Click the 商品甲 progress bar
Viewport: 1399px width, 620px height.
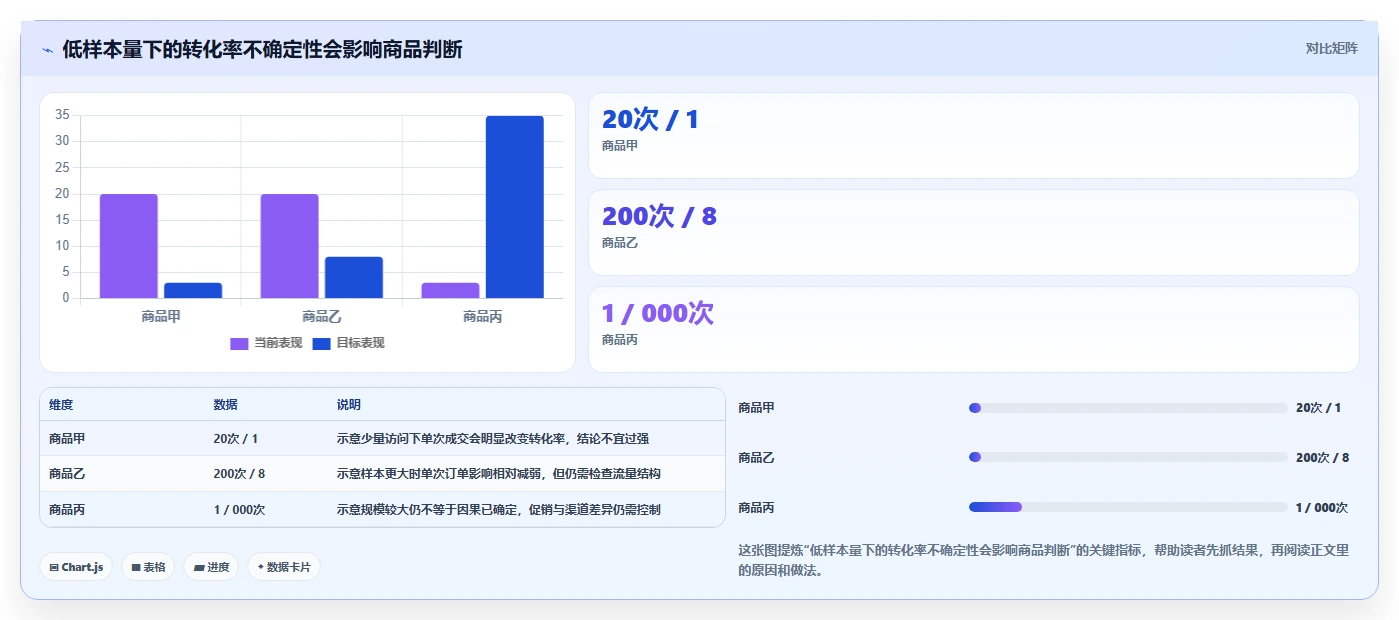1128,408
